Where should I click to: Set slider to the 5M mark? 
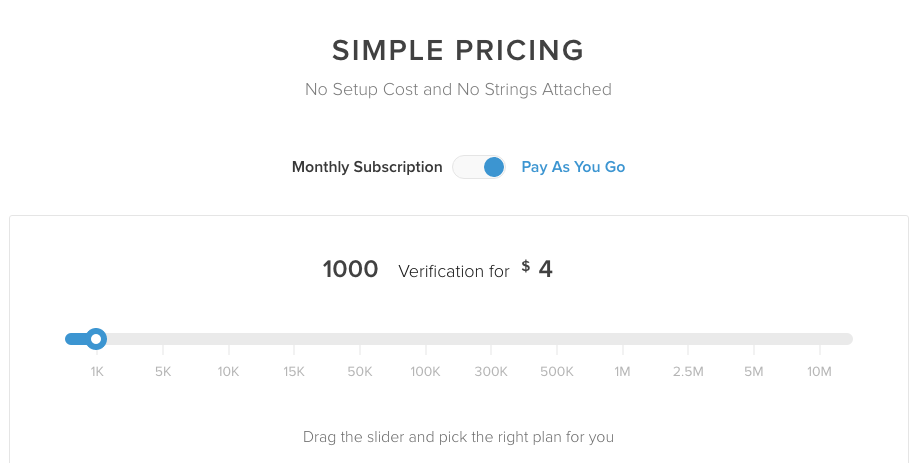coord(754,371)
